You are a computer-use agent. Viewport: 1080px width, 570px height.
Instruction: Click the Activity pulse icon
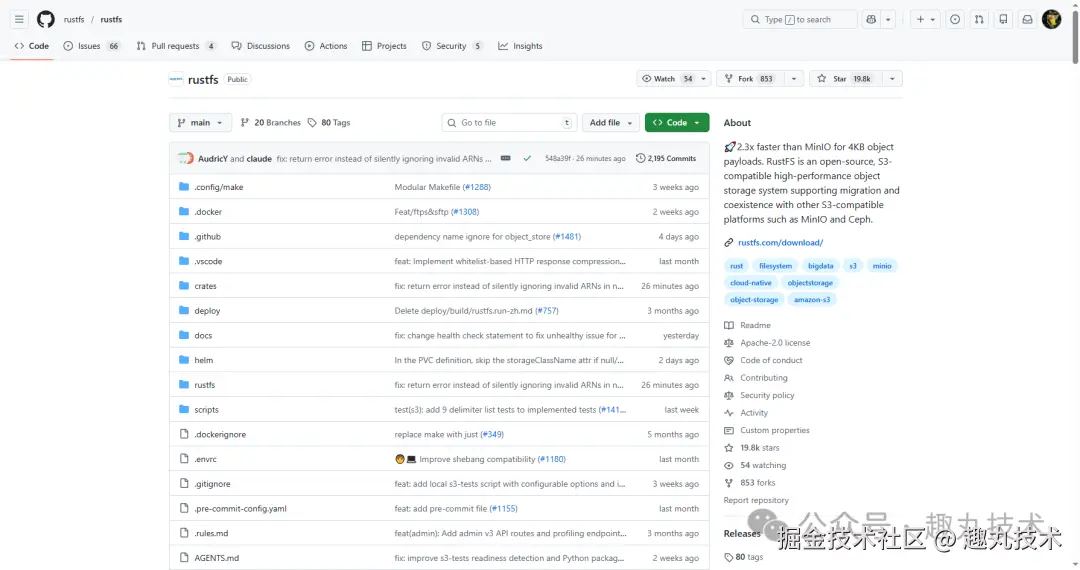(x=729, y=412)
